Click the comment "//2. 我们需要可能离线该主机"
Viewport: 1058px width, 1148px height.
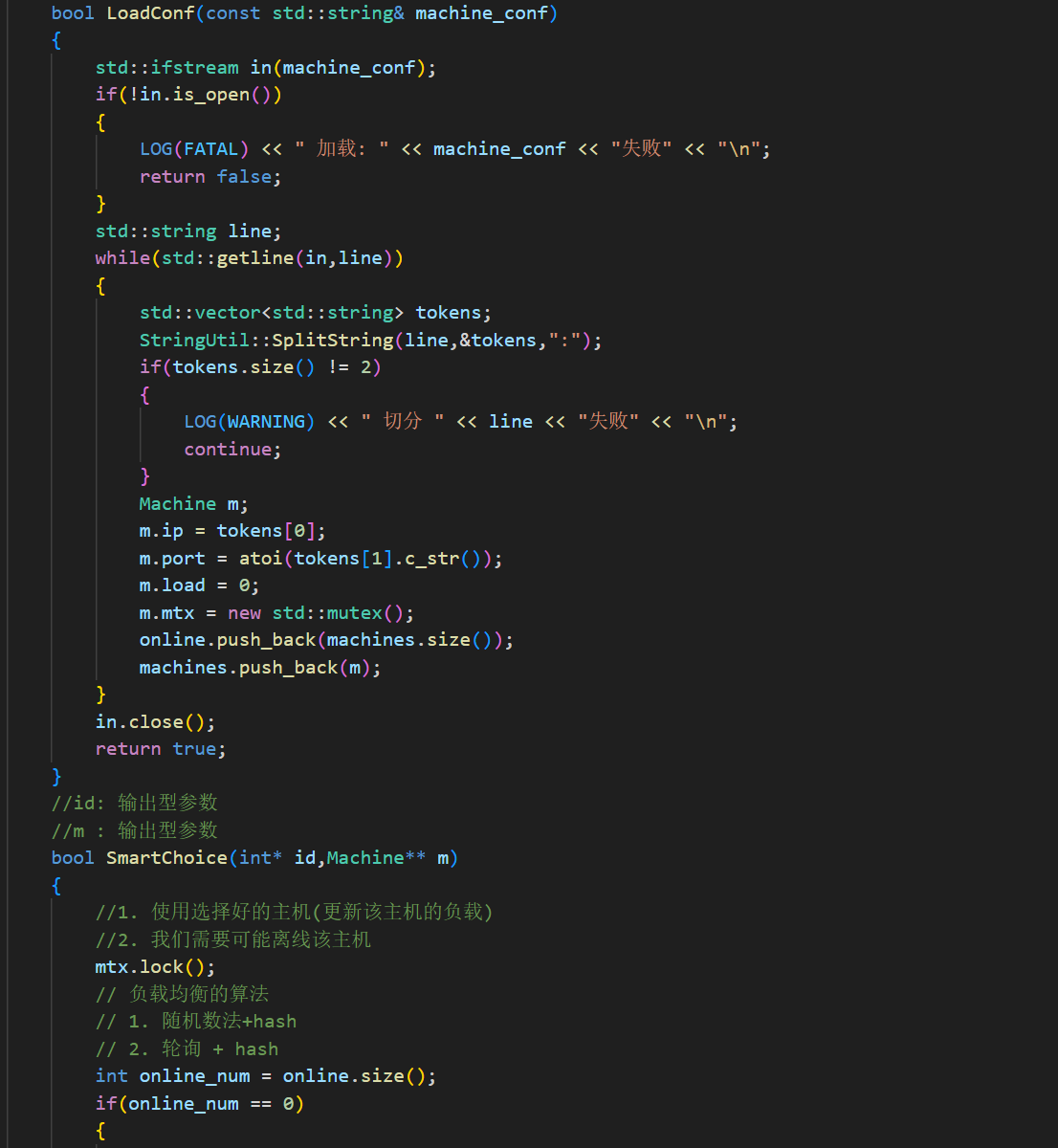(x=232, y=939)
